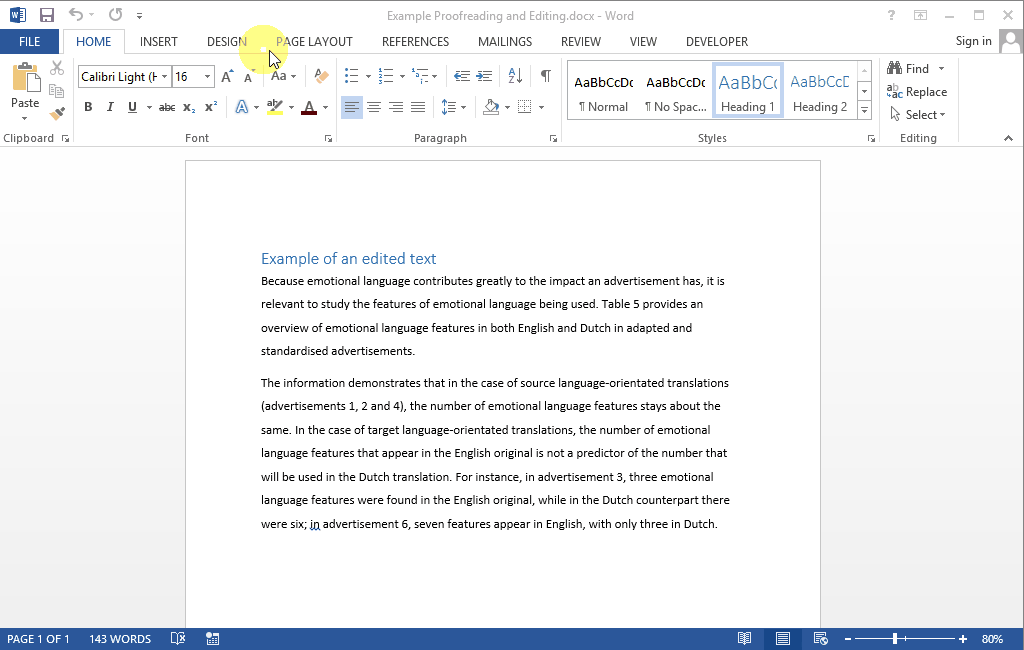
Task: Click the Replace button
Action: [917, 92]
